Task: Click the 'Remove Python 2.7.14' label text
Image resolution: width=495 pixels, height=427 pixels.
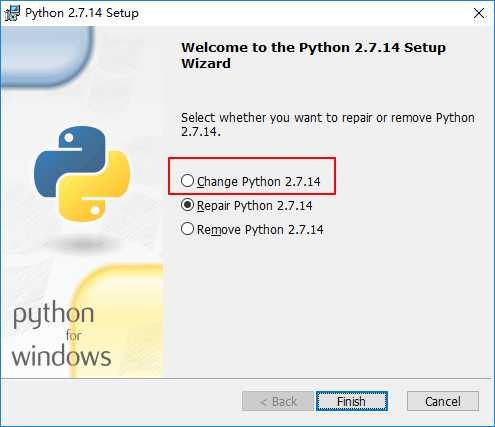Action: tap(260, 230)
